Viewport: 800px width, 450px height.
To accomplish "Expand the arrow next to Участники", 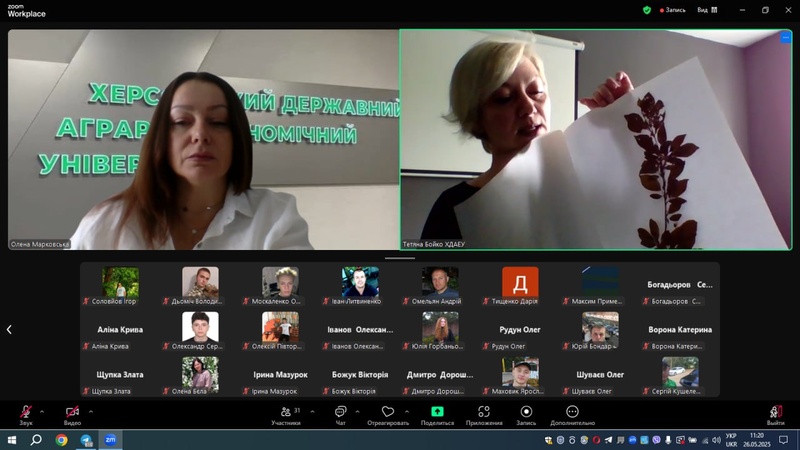I will 312,410.
